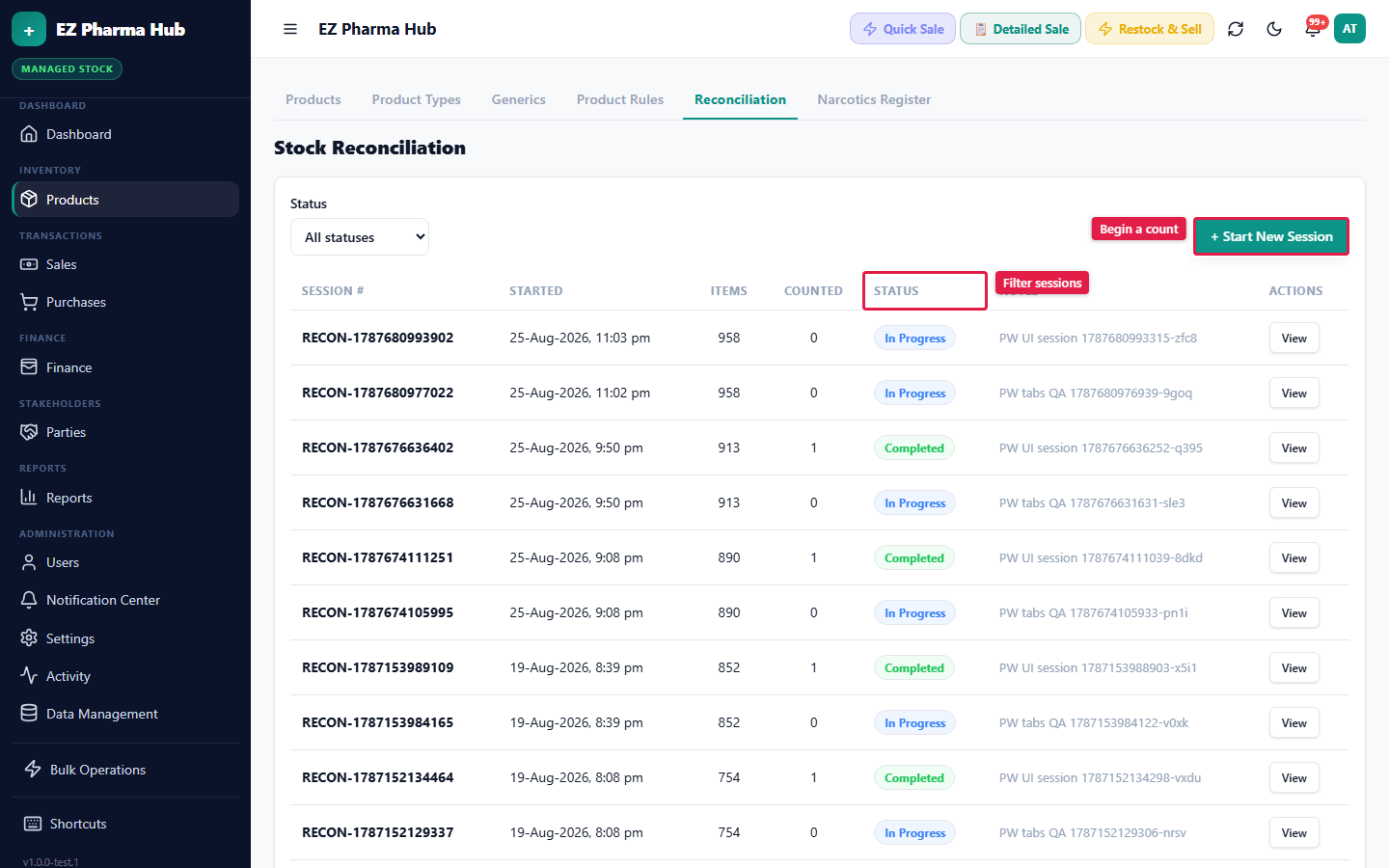
Task: Open Finance section in sidebar
Action: click(125, 367)
